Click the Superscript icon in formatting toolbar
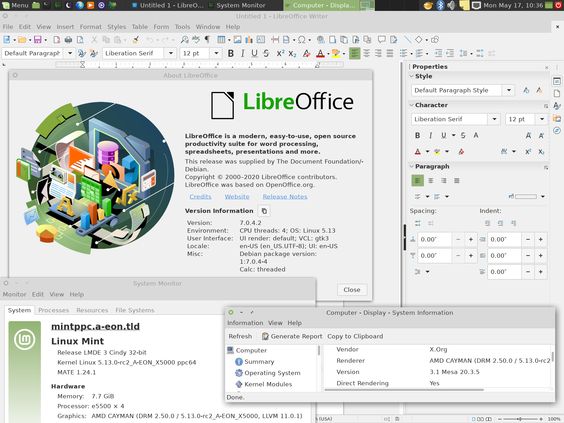The height and width of the screenshot is (423, 564). tap(280, 53)
